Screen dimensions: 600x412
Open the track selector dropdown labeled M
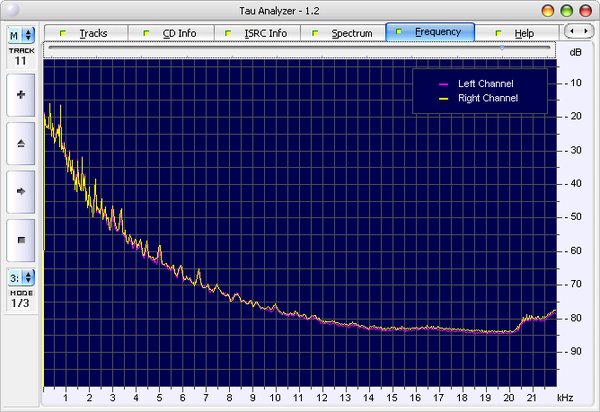pos(21,36)
